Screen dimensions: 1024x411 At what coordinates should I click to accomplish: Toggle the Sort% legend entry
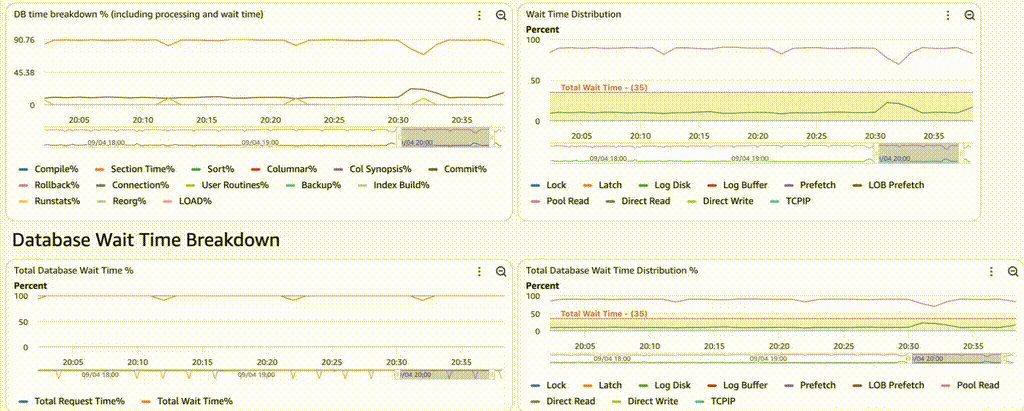point(211,169)
